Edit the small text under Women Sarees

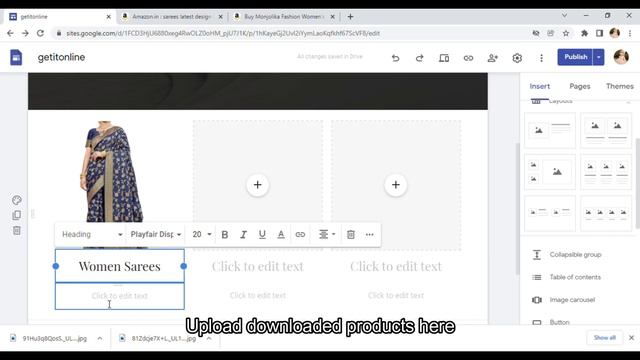click(120, 296)
